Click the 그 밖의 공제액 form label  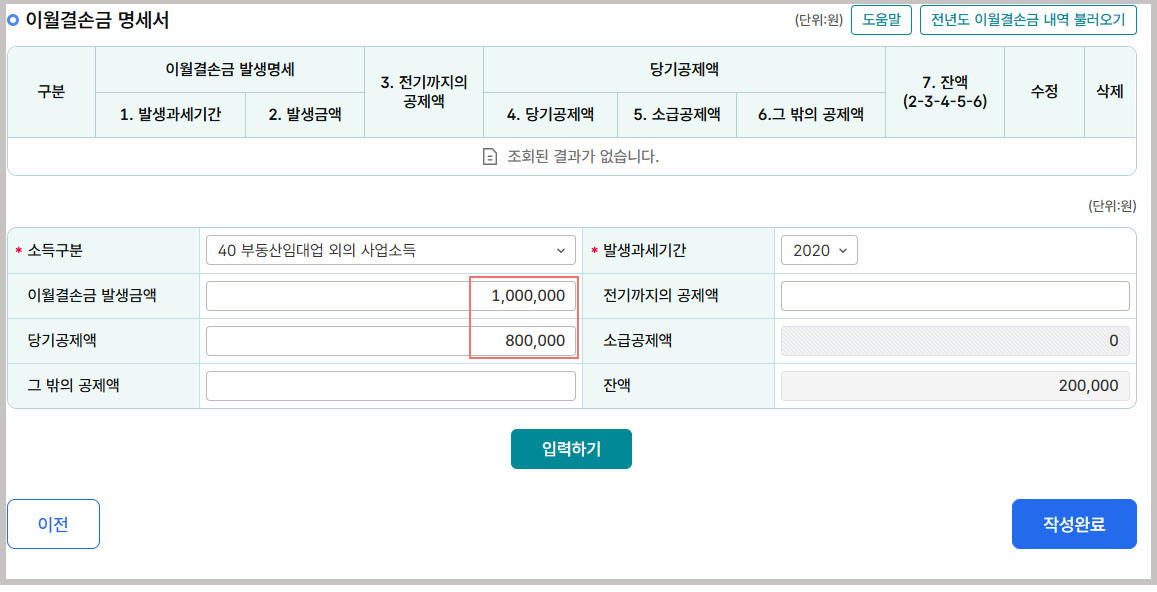(73, 385)
